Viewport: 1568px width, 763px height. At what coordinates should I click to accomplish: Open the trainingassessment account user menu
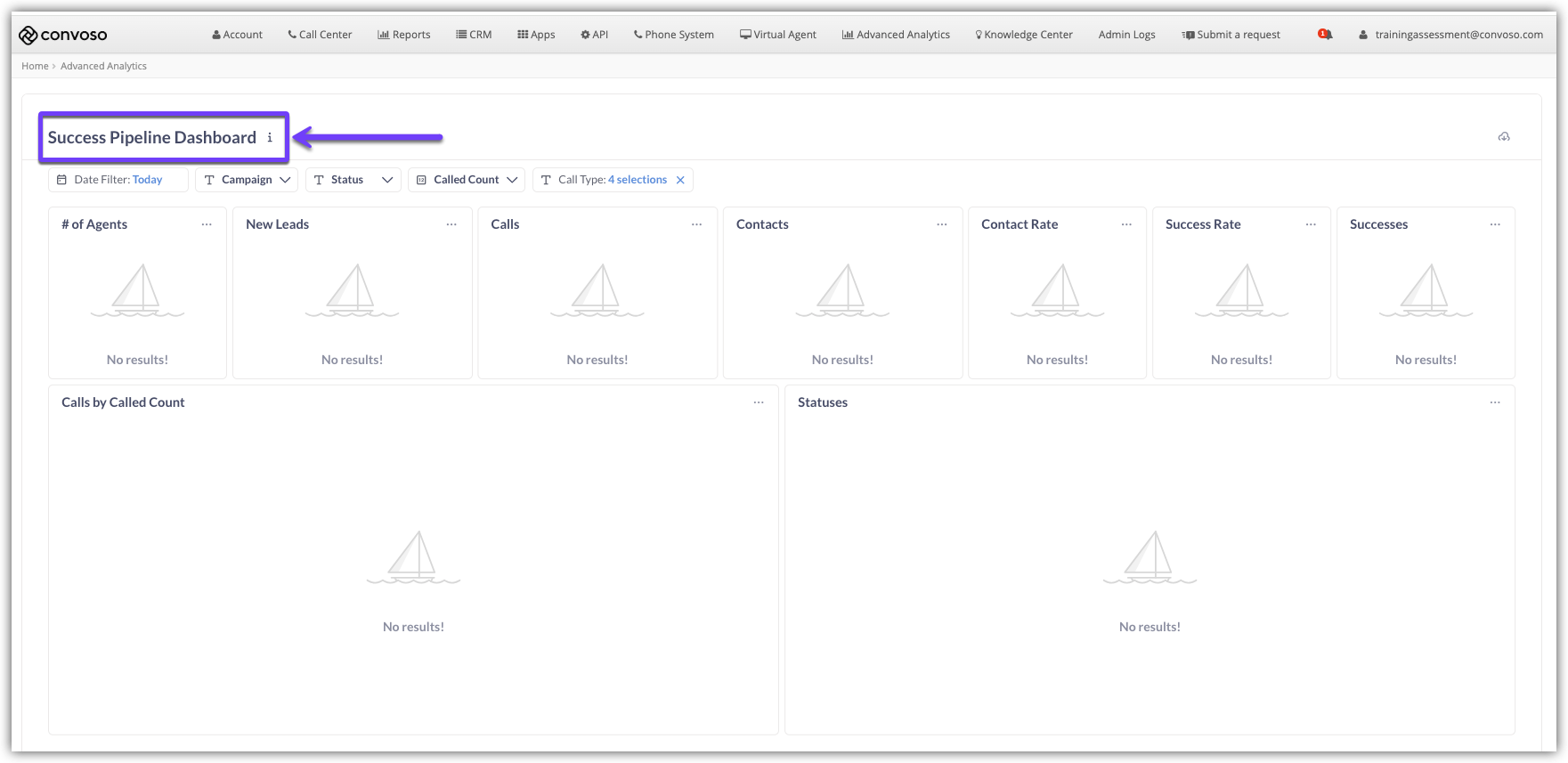[x=1450, y=35]
